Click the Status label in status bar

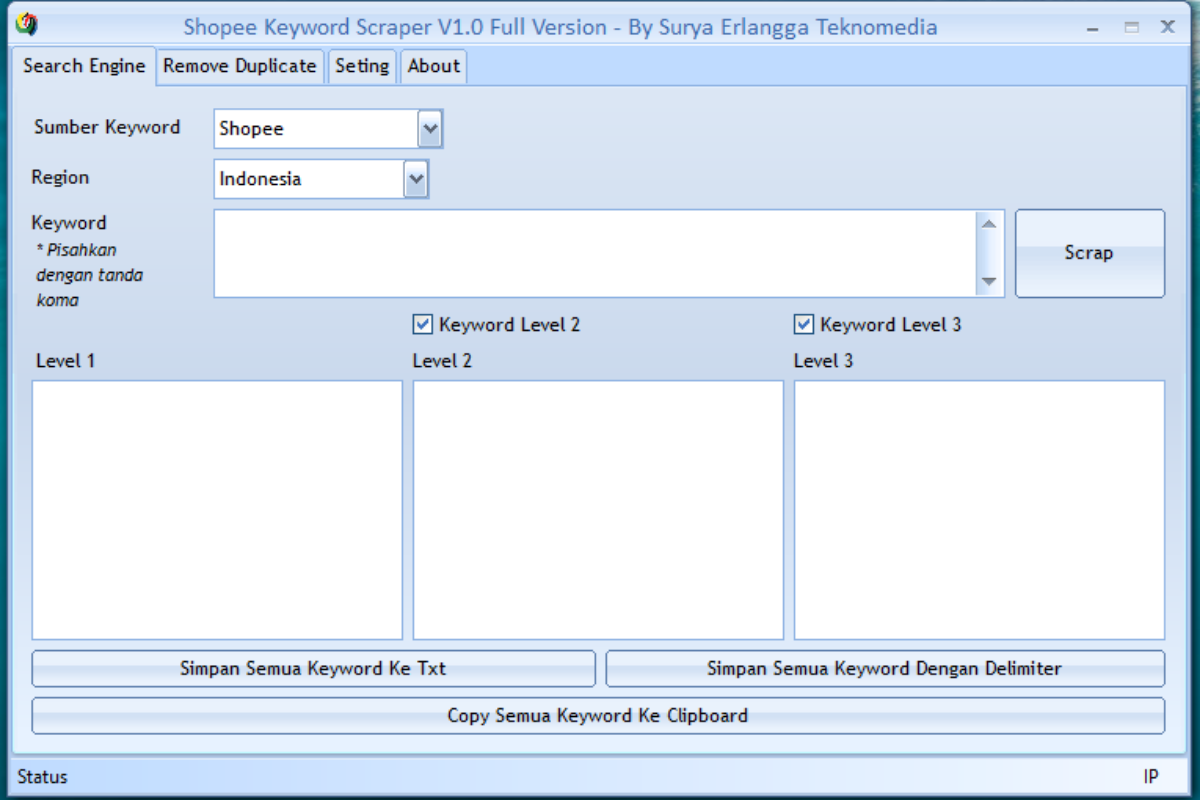coord(42,776)
